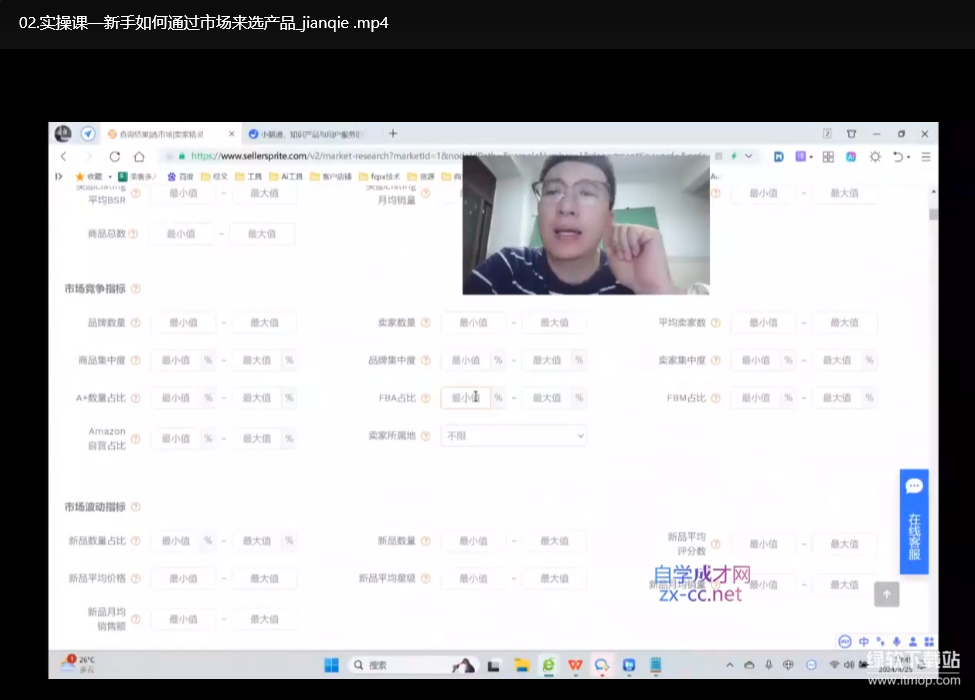Click 新品数量 maximum value field

coord(554,541)
